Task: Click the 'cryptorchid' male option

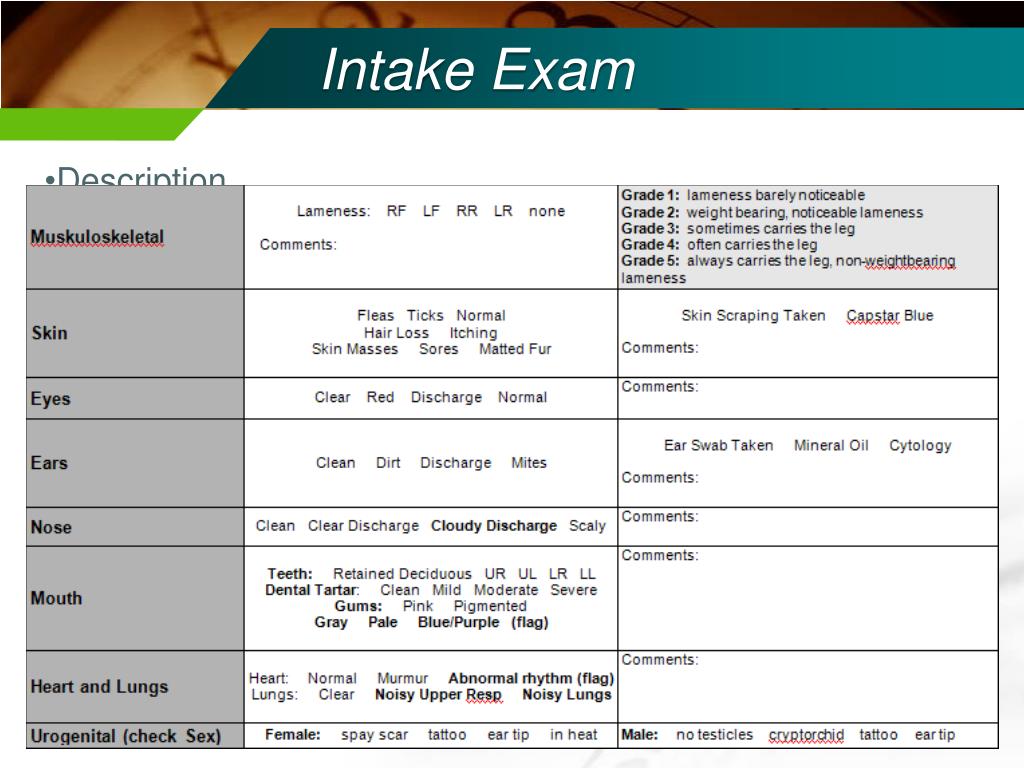Action: [806, 735]
